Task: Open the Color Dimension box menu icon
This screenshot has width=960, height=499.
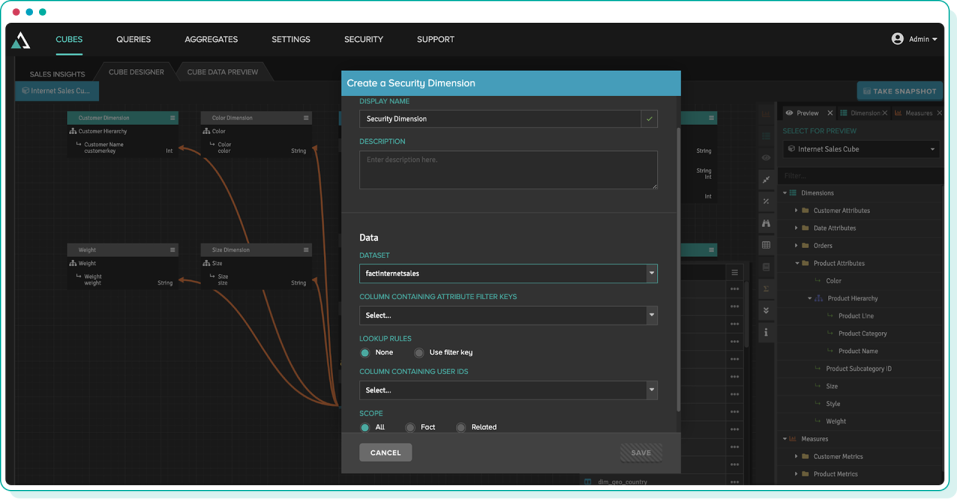Action: [x=306, y=118]
